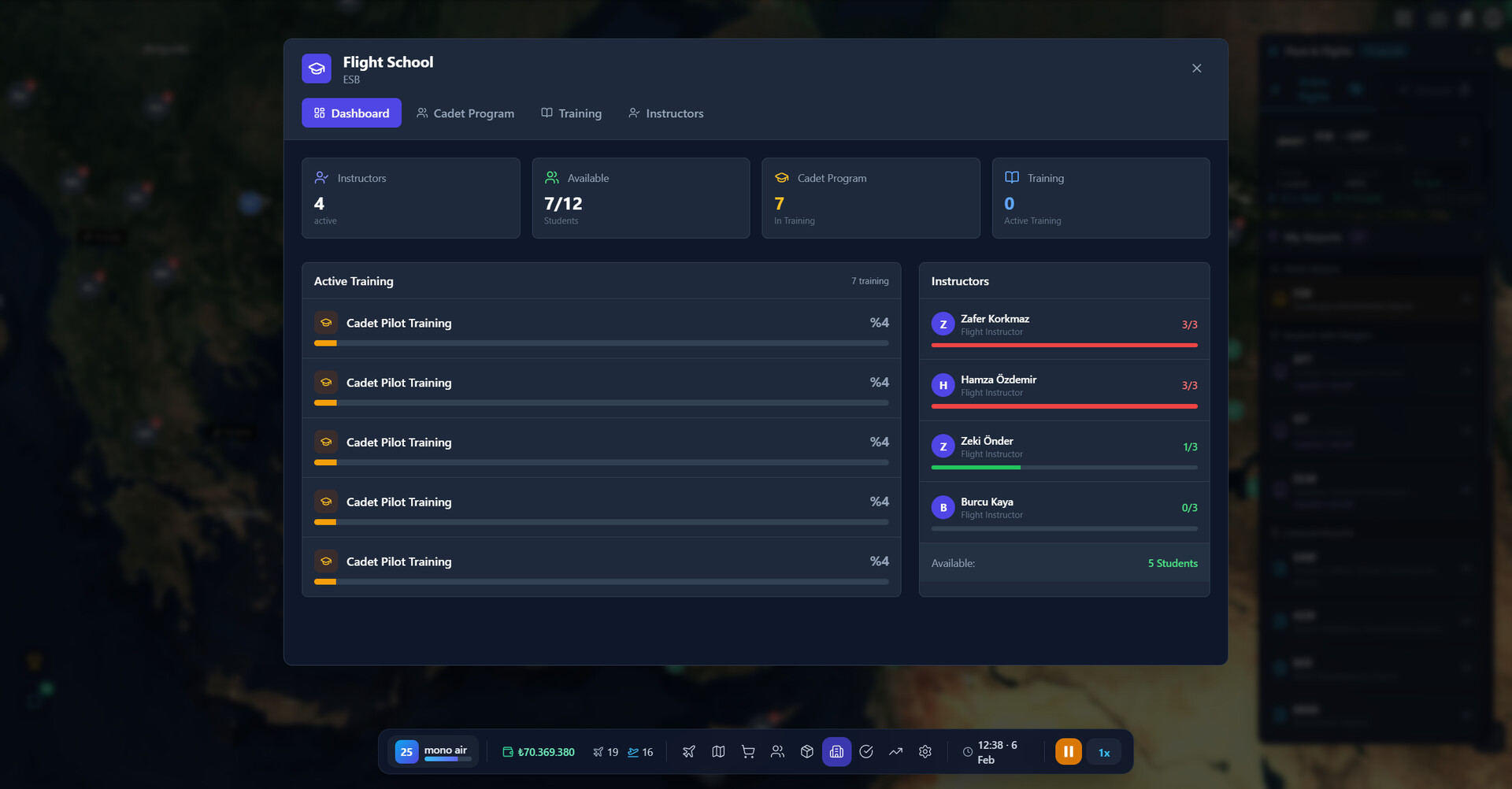Open the Training tab
Screen dimensions: 1512x789
click(x=571, y=113)
